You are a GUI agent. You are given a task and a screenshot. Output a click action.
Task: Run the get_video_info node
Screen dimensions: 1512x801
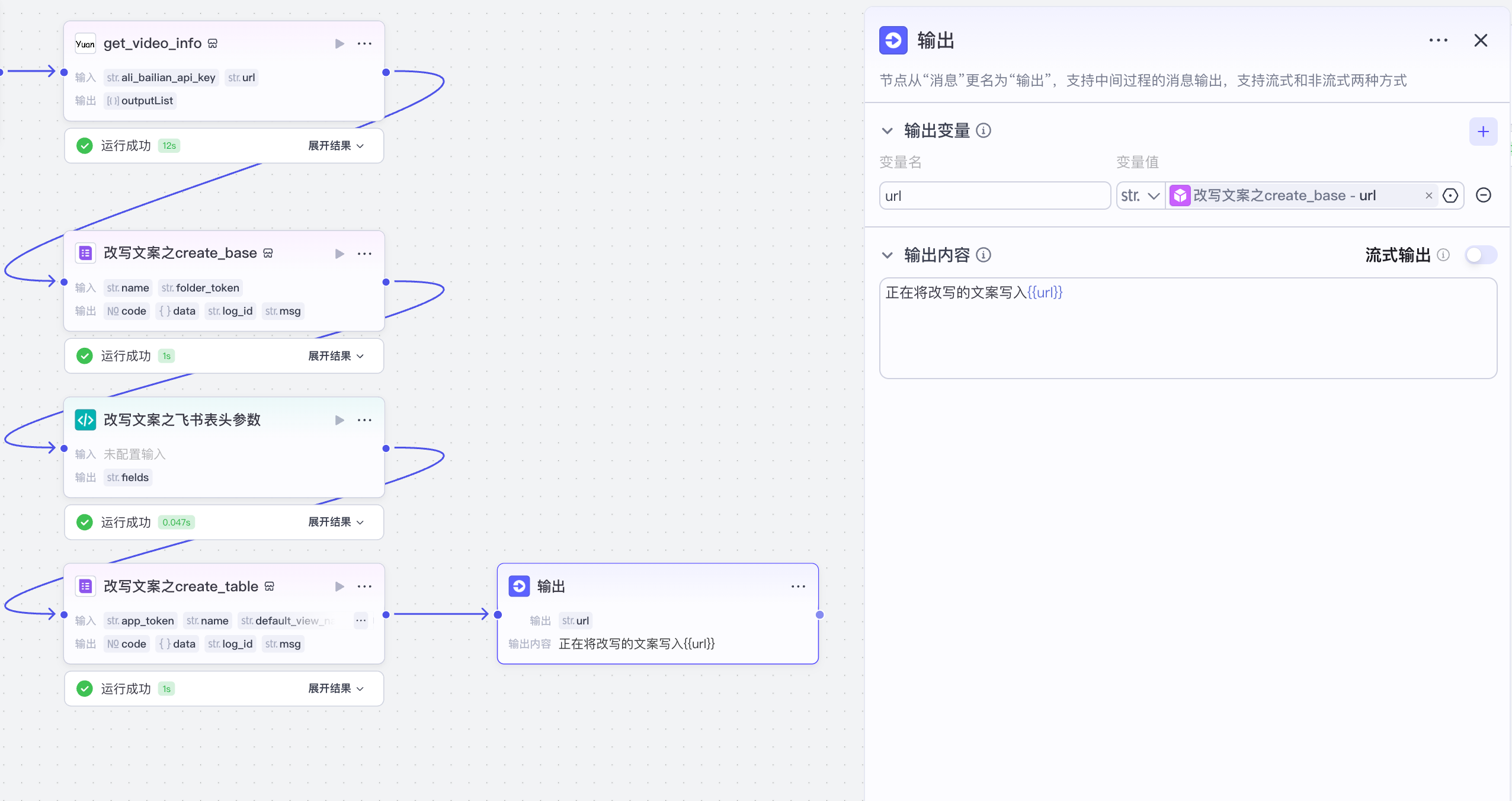(x=339, y=43)
